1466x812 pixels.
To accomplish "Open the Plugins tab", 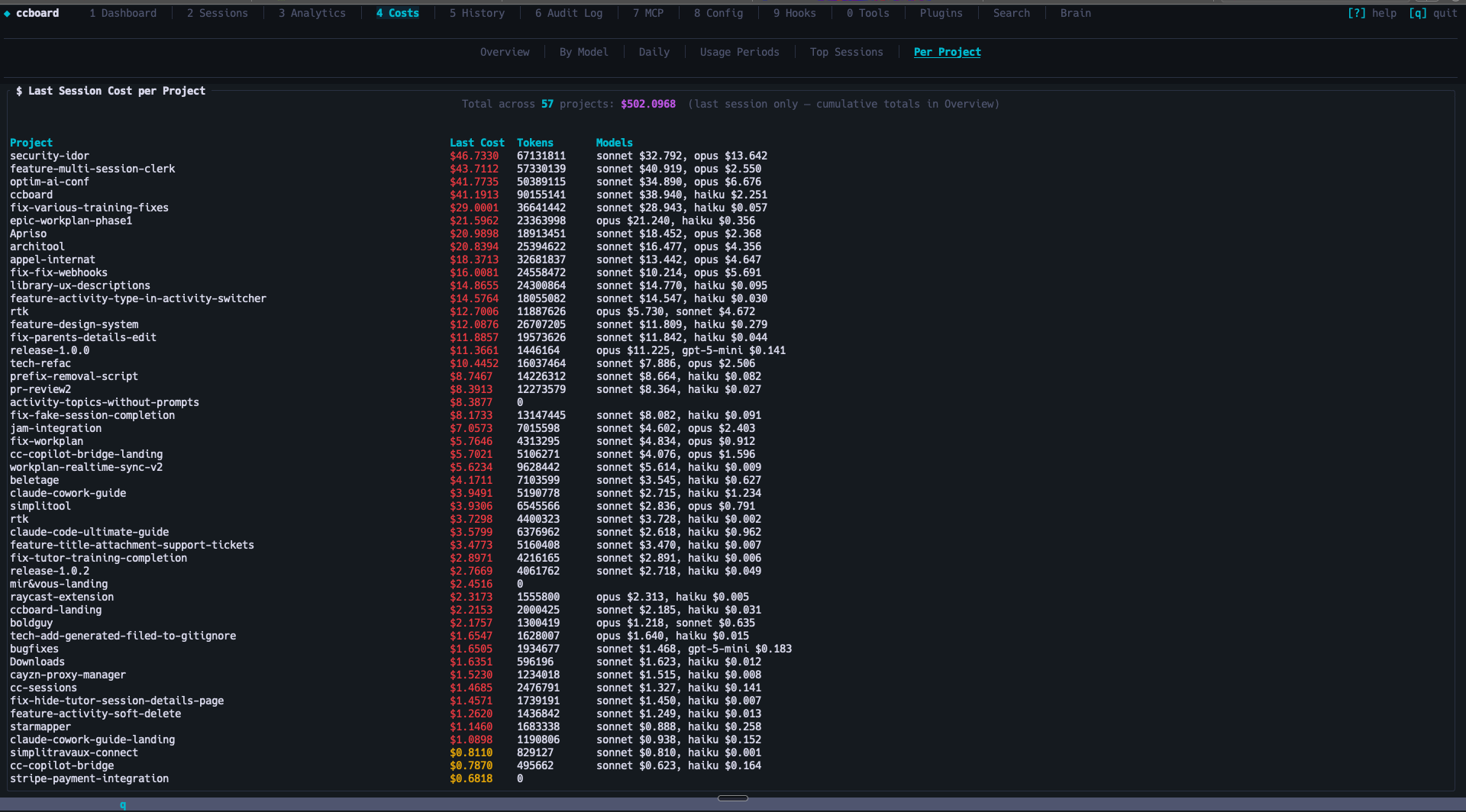I will pos(941,13).
